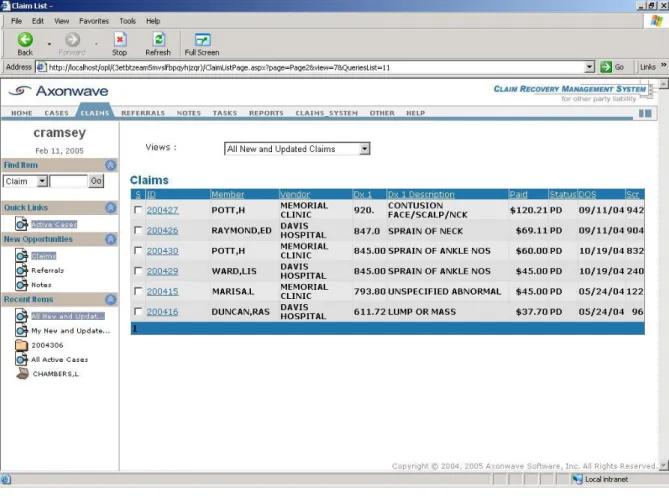This screenshot has height=496, width=669.
Task: Click the status bar page icon
Action: pos(6,479)
